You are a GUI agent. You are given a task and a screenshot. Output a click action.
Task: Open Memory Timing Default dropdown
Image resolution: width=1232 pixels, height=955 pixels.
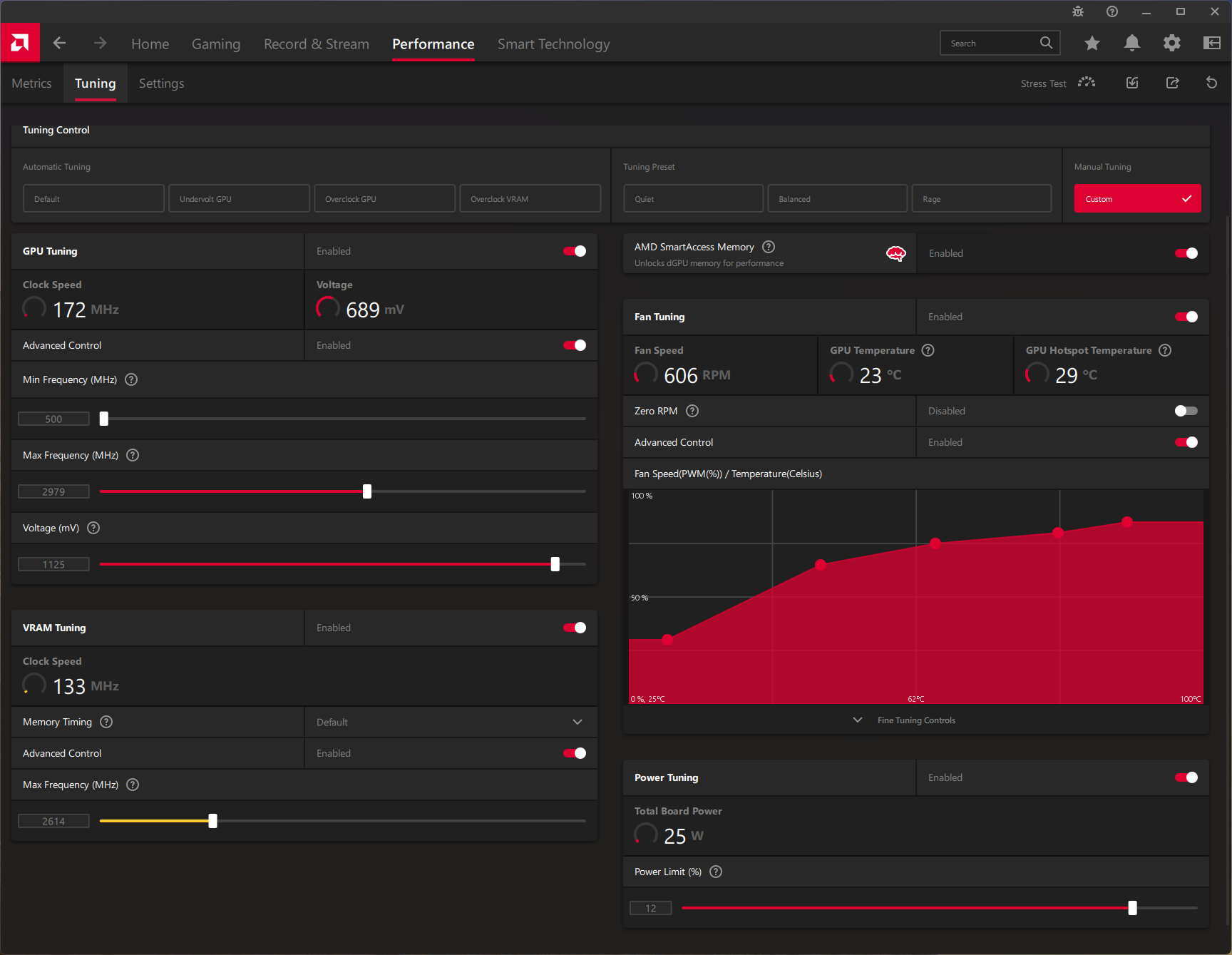pyautogui.click(x=451, y=722)
